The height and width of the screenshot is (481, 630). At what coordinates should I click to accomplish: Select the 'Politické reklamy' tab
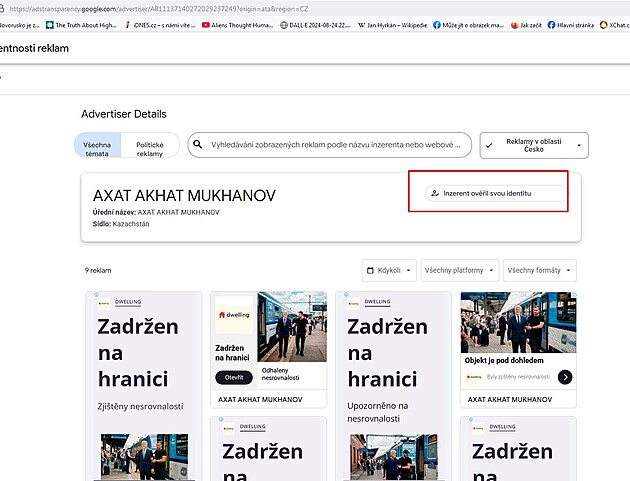click(149, 145)
